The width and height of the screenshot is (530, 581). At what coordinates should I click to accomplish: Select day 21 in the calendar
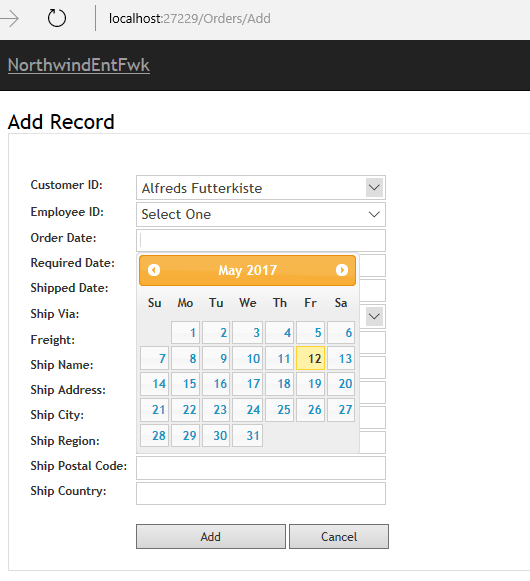[x=155, y=410]
